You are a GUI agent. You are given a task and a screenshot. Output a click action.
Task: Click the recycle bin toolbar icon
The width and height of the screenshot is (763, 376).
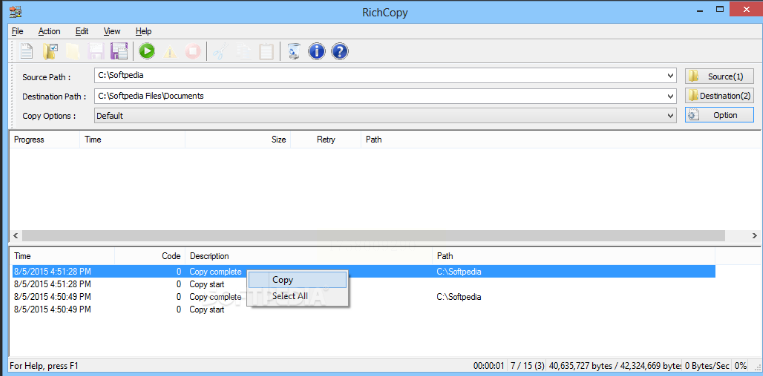click(x=293, y=52)
